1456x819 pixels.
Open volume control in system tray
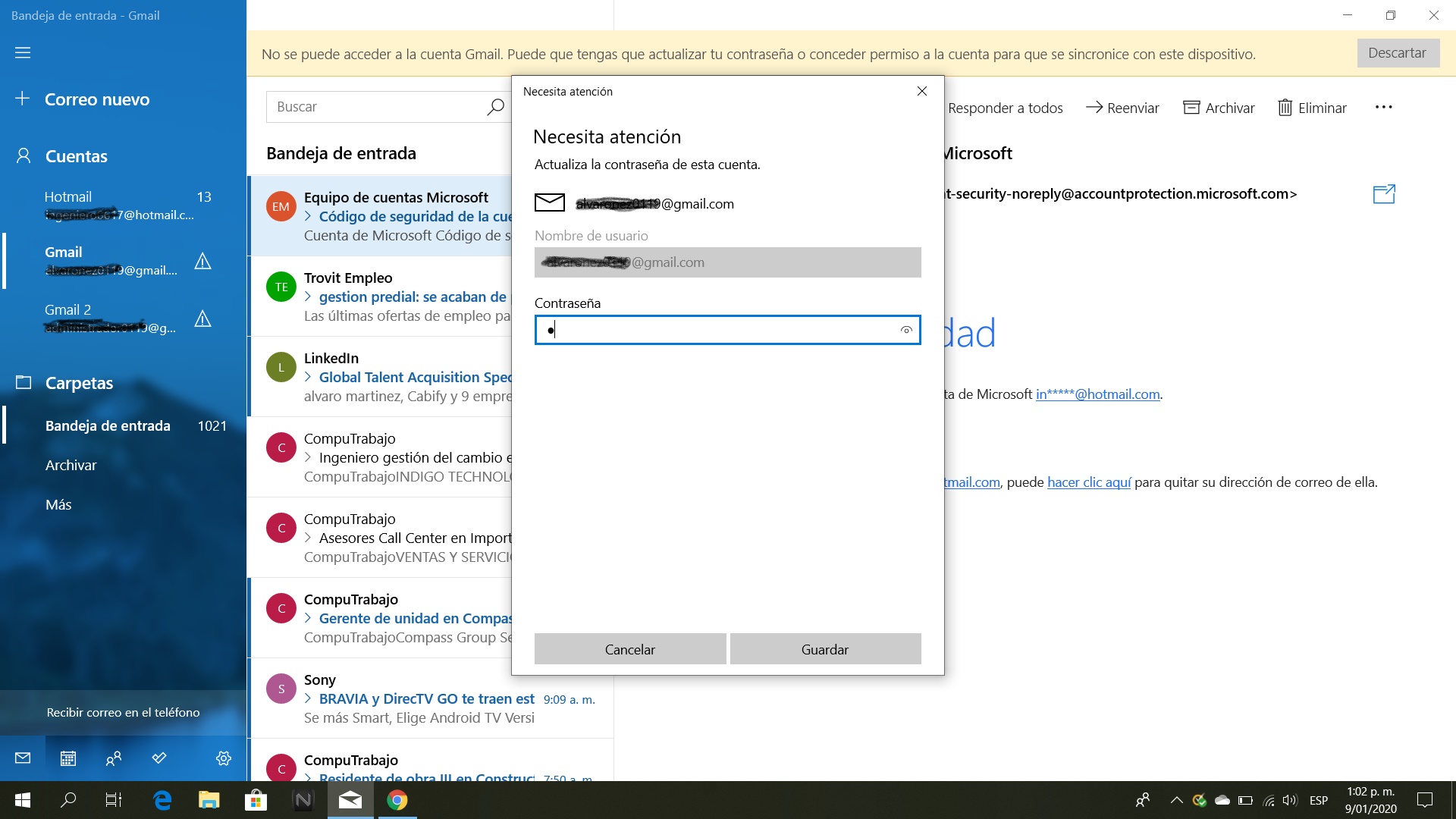coord(1290,800)
